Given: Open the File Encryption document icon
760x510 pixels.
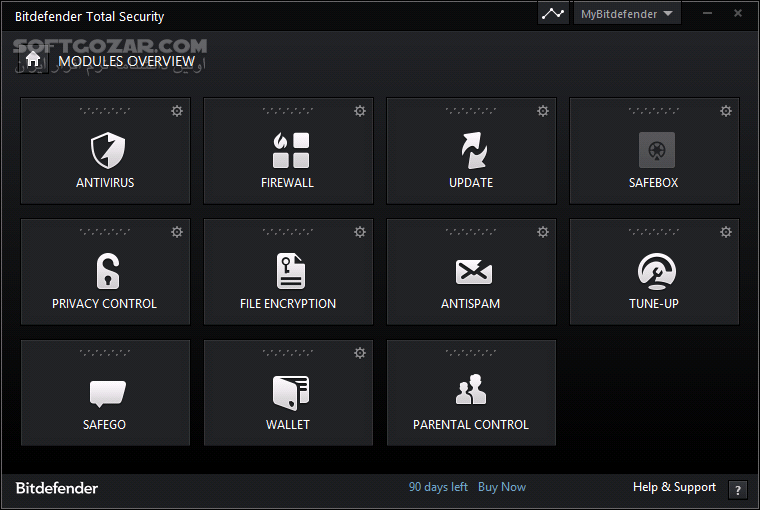Looking at the screenshot, I should 289,271.
